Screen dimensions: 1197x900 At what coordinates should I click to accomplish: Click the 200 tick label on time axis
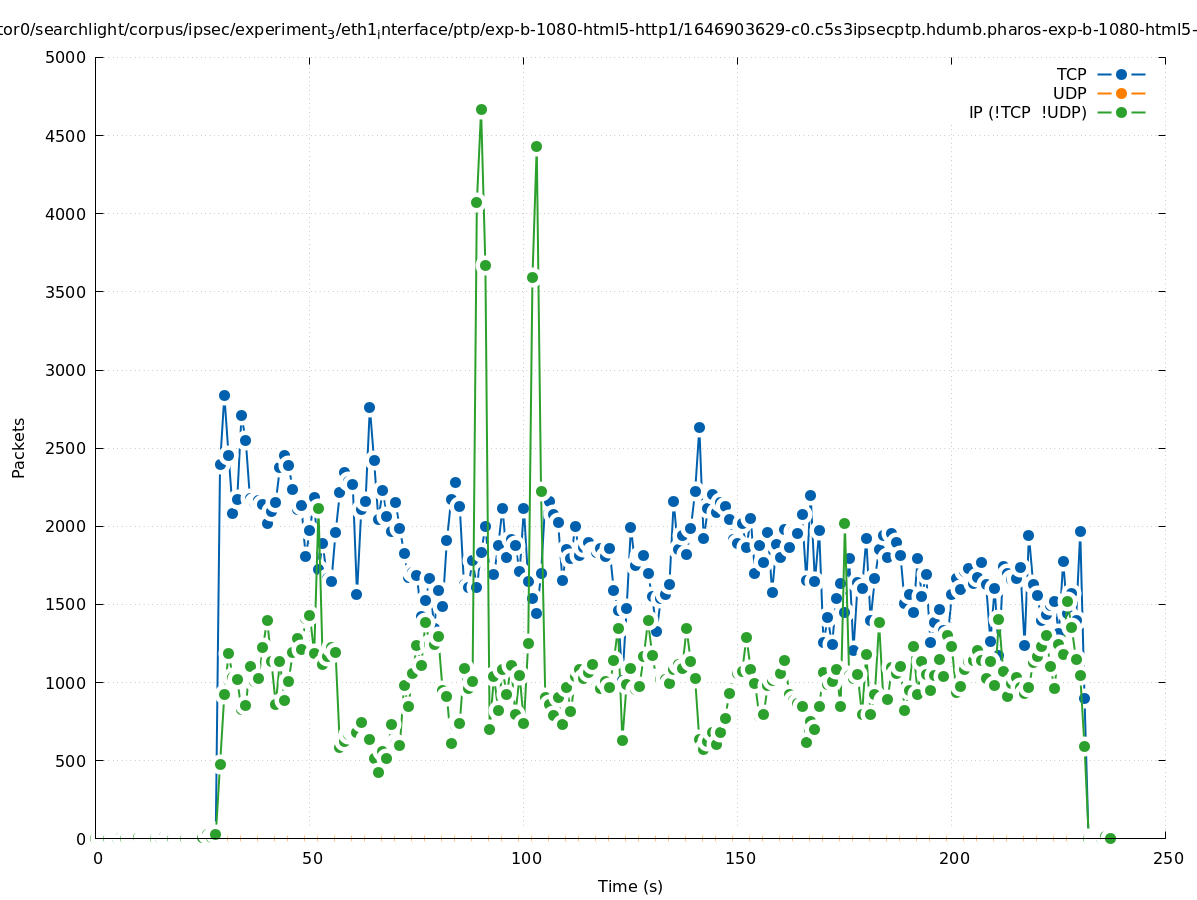(954, 858)
